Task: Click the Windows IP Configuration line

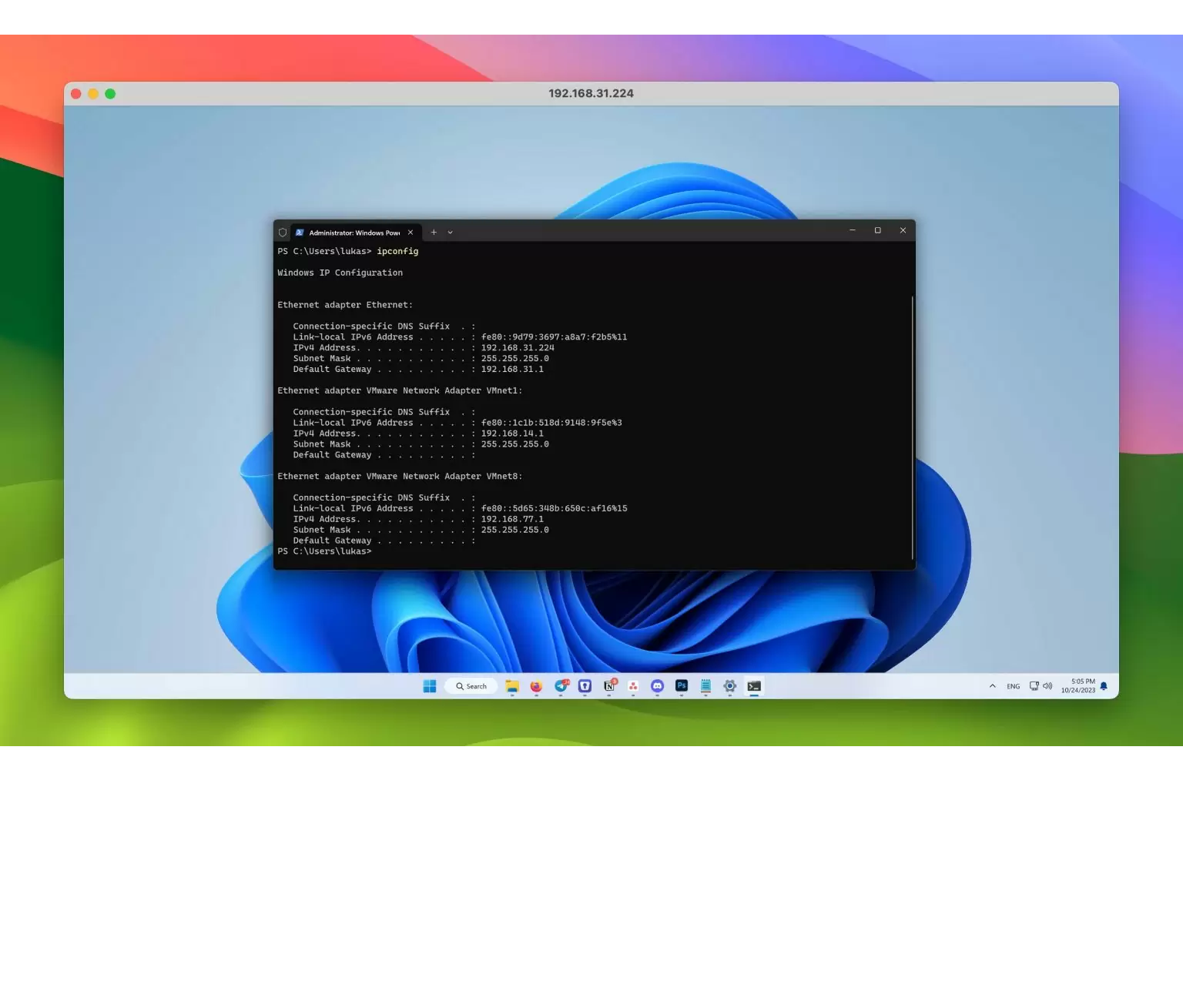Action: (340, 273)
